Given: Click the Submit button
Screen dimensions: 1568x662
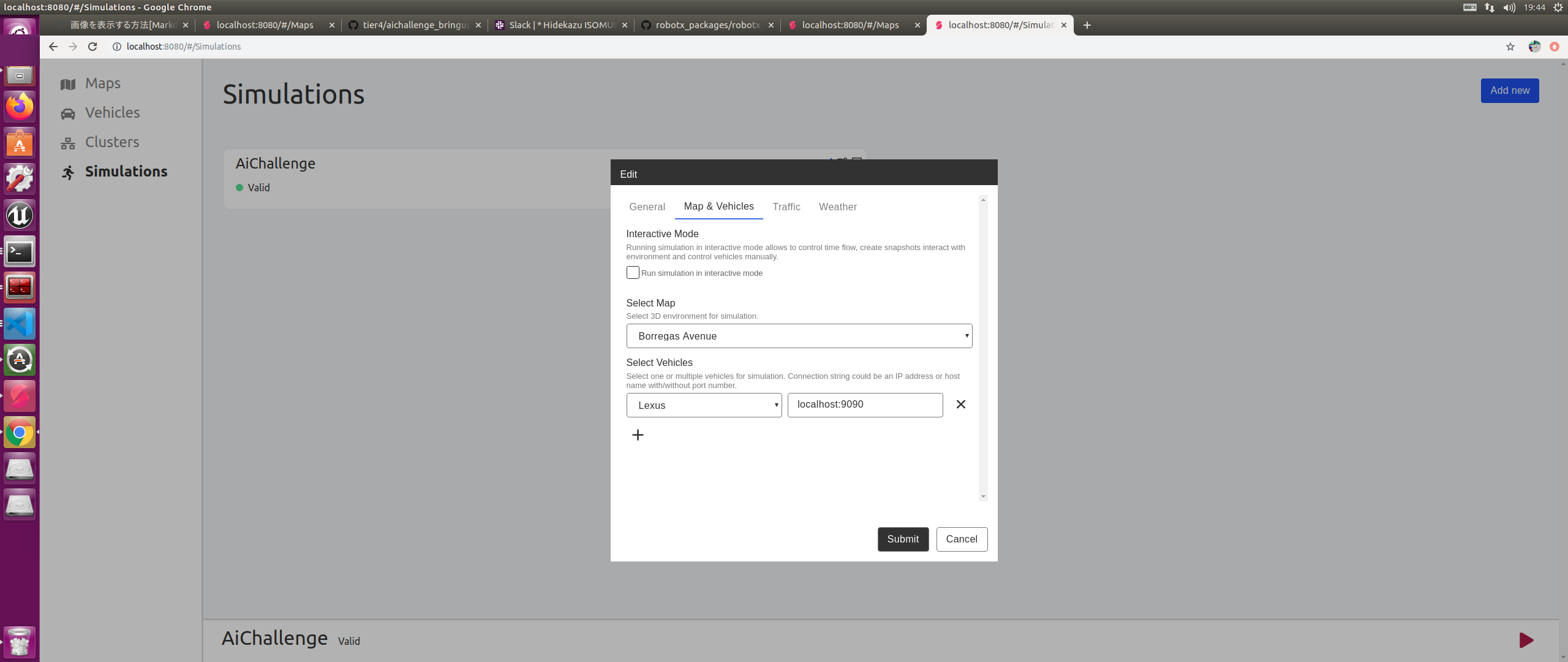Looking at the screenshot, I should (903, 539).
